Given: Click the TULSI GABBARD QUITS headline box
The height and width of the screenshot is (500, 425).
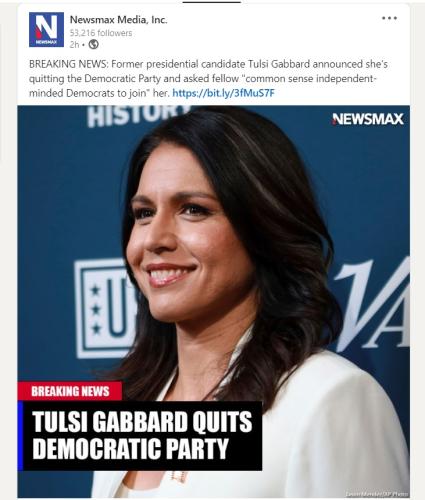Looking at the screenshot, I should [x=142, y=422].
